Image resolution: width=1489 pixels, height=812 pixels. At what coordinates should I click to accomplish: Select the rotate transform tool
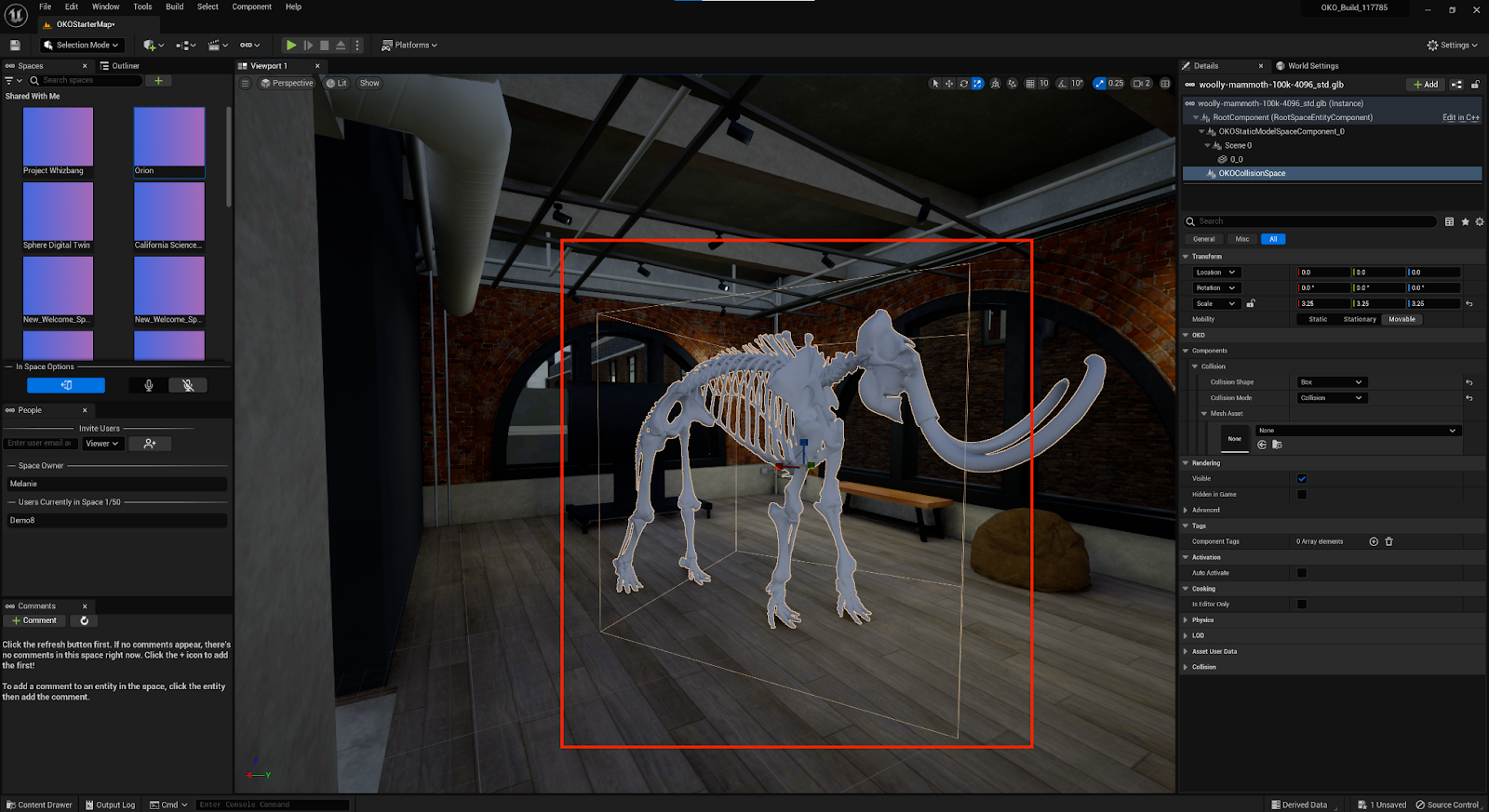coord(963,84)
